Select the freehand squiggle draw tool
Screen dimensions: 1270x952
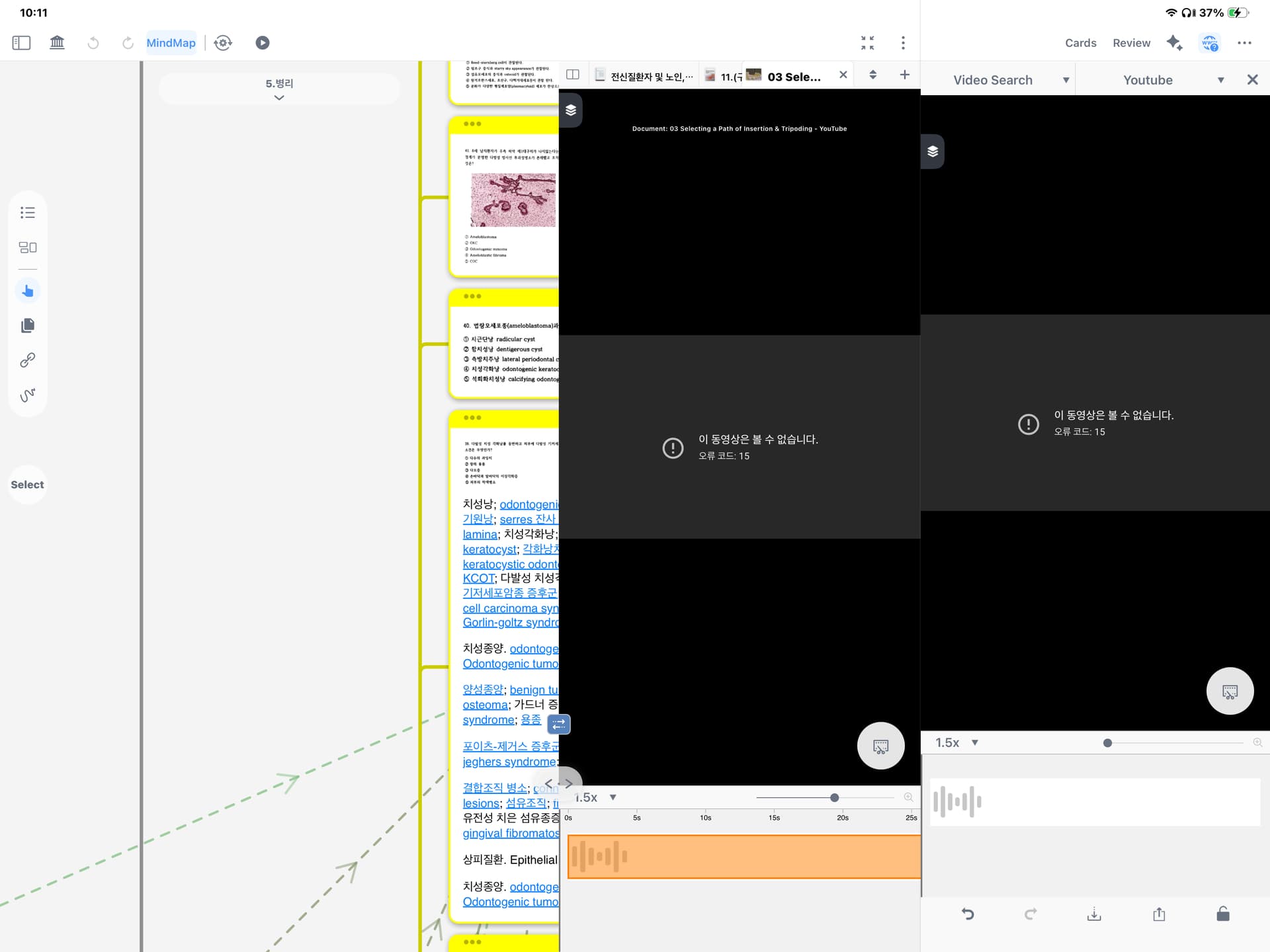(x=28, y=395)
